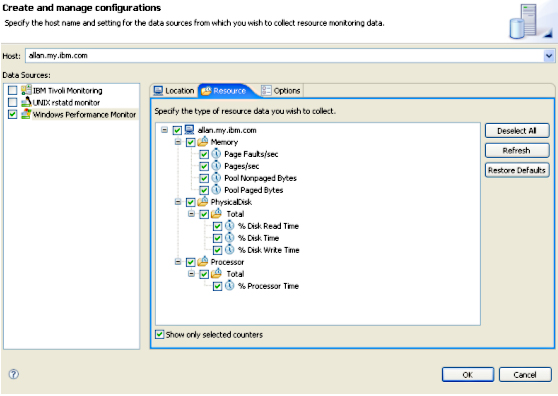
Task: Uncheck the PhysicalDisk category checkbox
Action: pyautogui.click(x=190, y=202)
